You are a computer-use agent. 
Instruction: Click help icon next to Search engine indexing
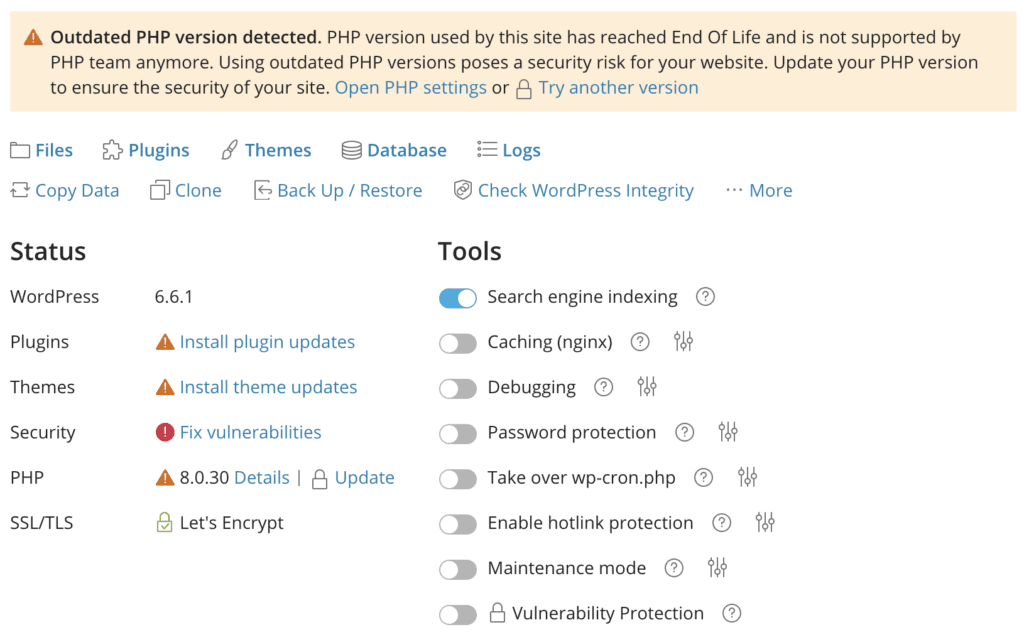click(706, 297)
